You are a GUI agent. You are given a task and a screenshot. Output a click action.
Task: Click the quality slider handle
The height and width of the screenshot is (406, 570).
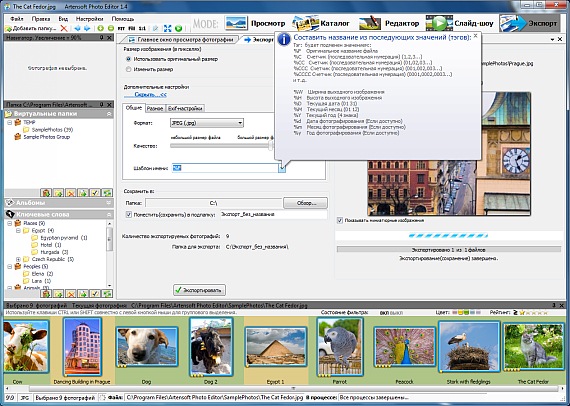tap(271, 146)
